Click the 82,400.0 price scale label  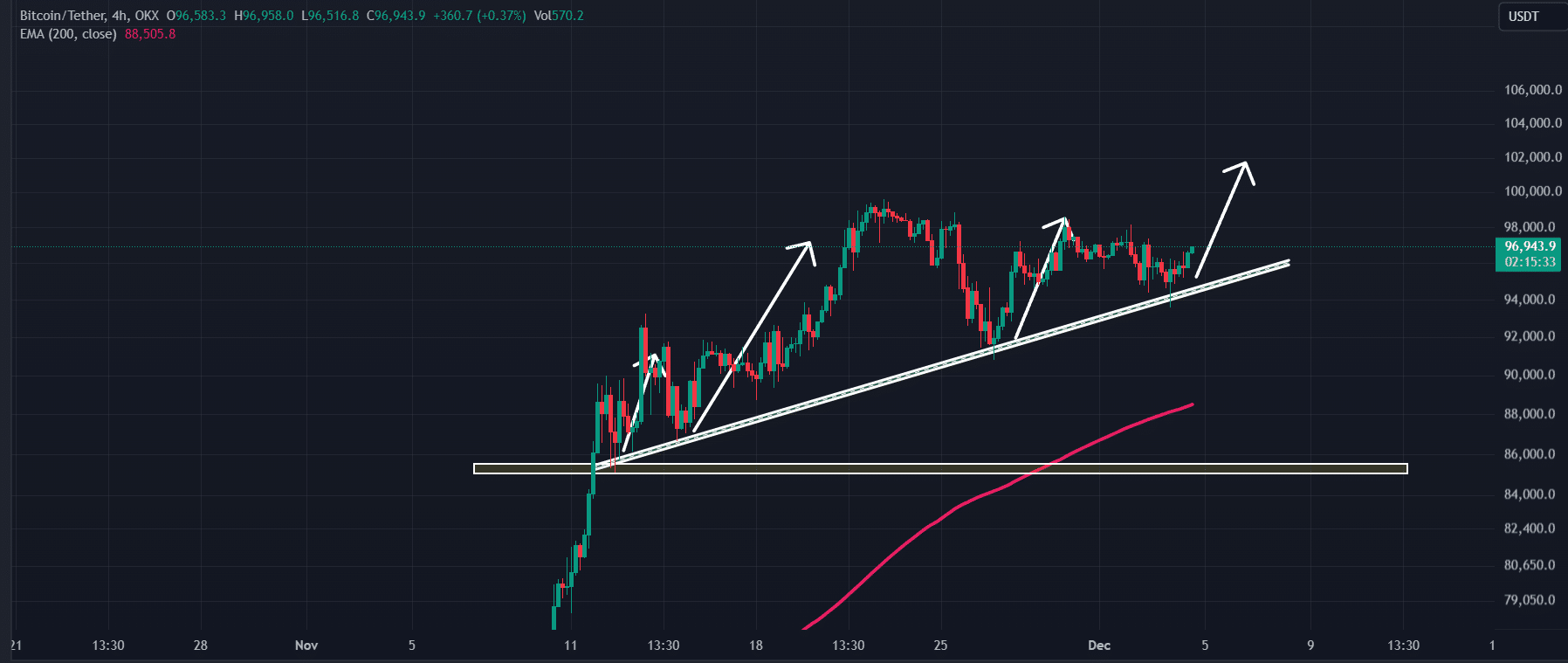tap(1530, 528)
